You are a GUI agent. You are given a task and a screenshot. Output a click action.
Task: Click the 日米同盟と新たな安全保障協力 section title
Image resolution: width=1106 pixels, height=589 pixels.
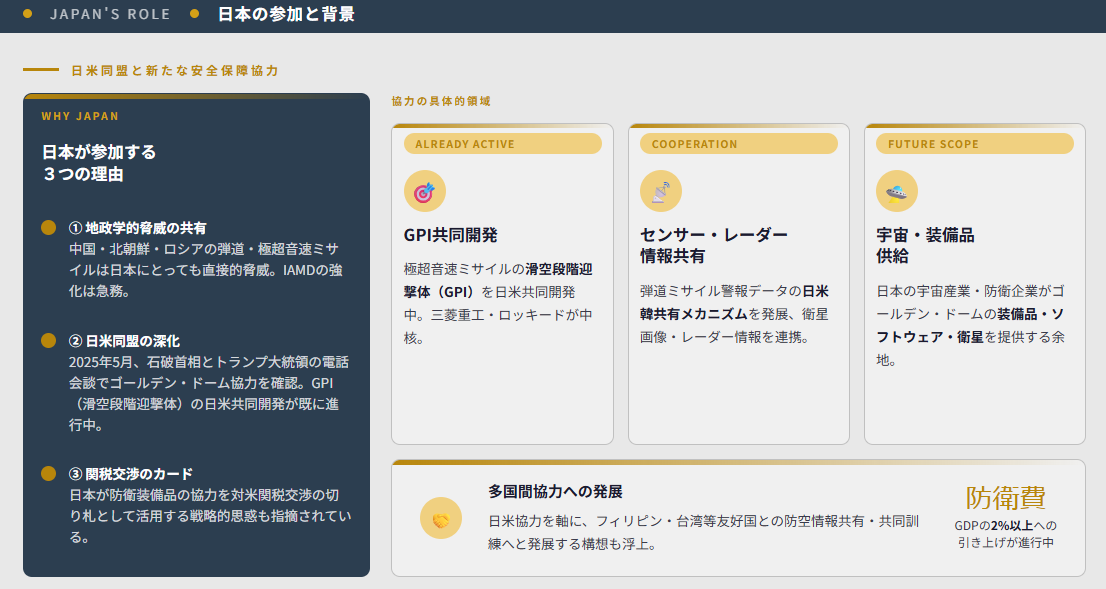pos(175,71)
